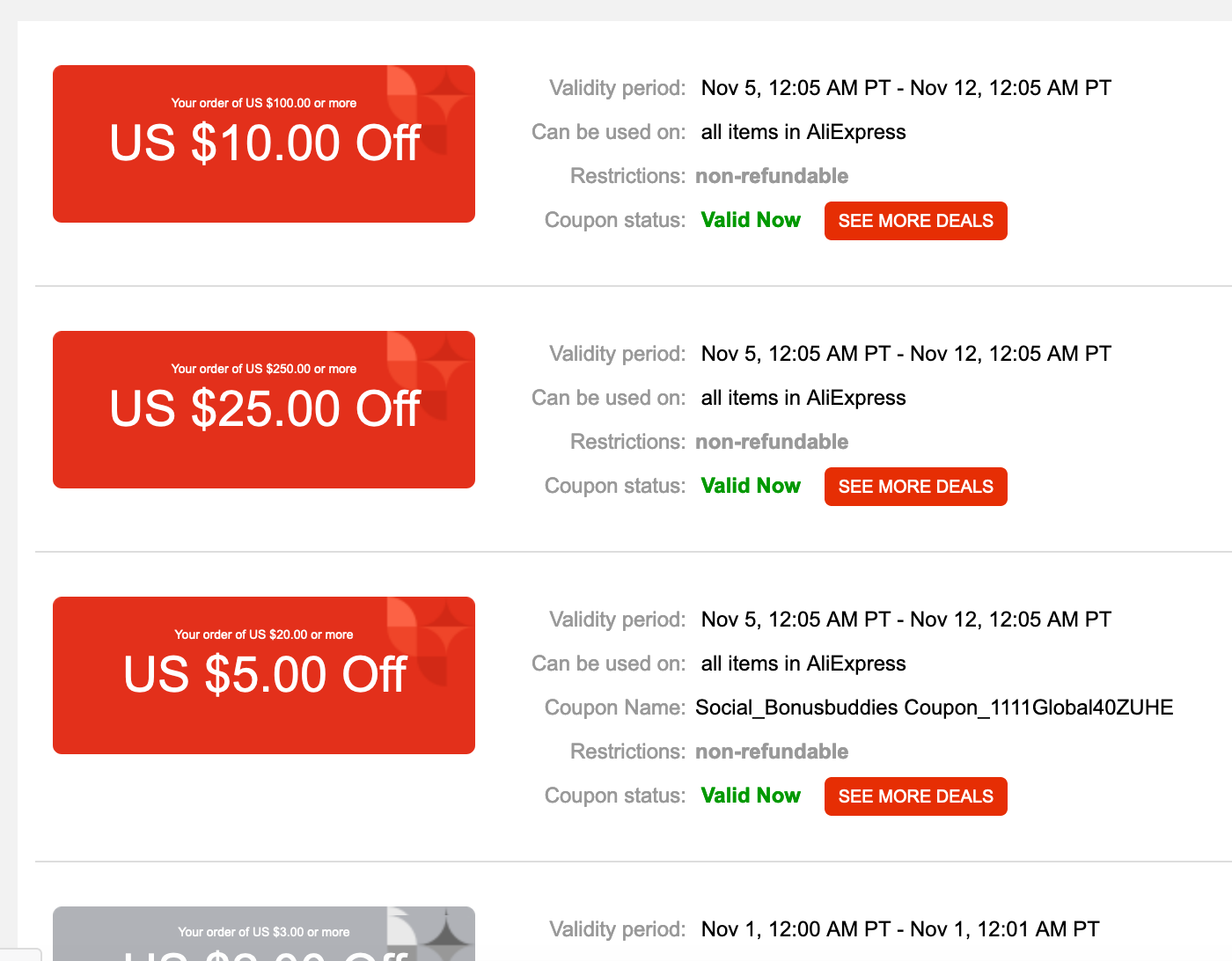Click SEE MORE DEALS for $5.00 coupon
The height and width of the screenshot is (961, 1232).
click(915, 796)
